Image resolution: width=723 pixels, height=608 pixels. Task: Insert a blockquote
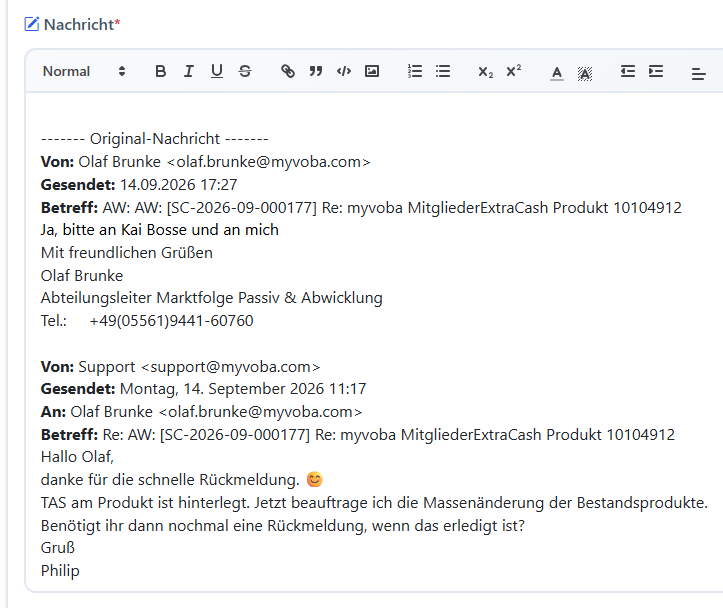click(x=316, y=71)
